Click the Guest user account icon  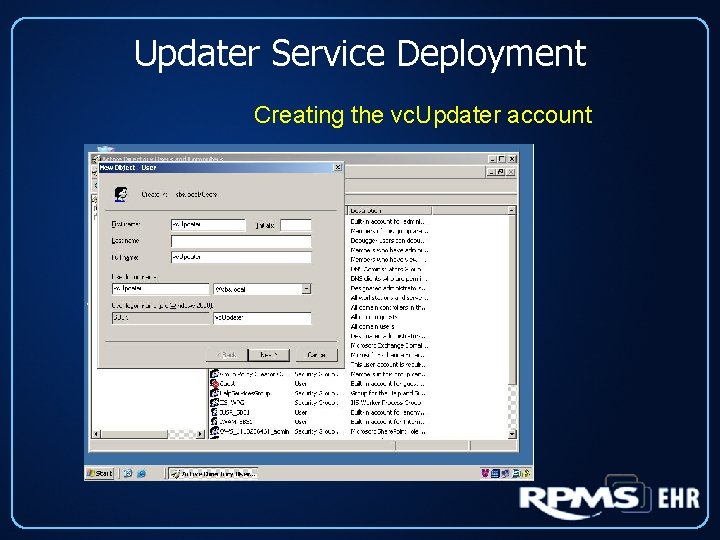tap(214, 383)
